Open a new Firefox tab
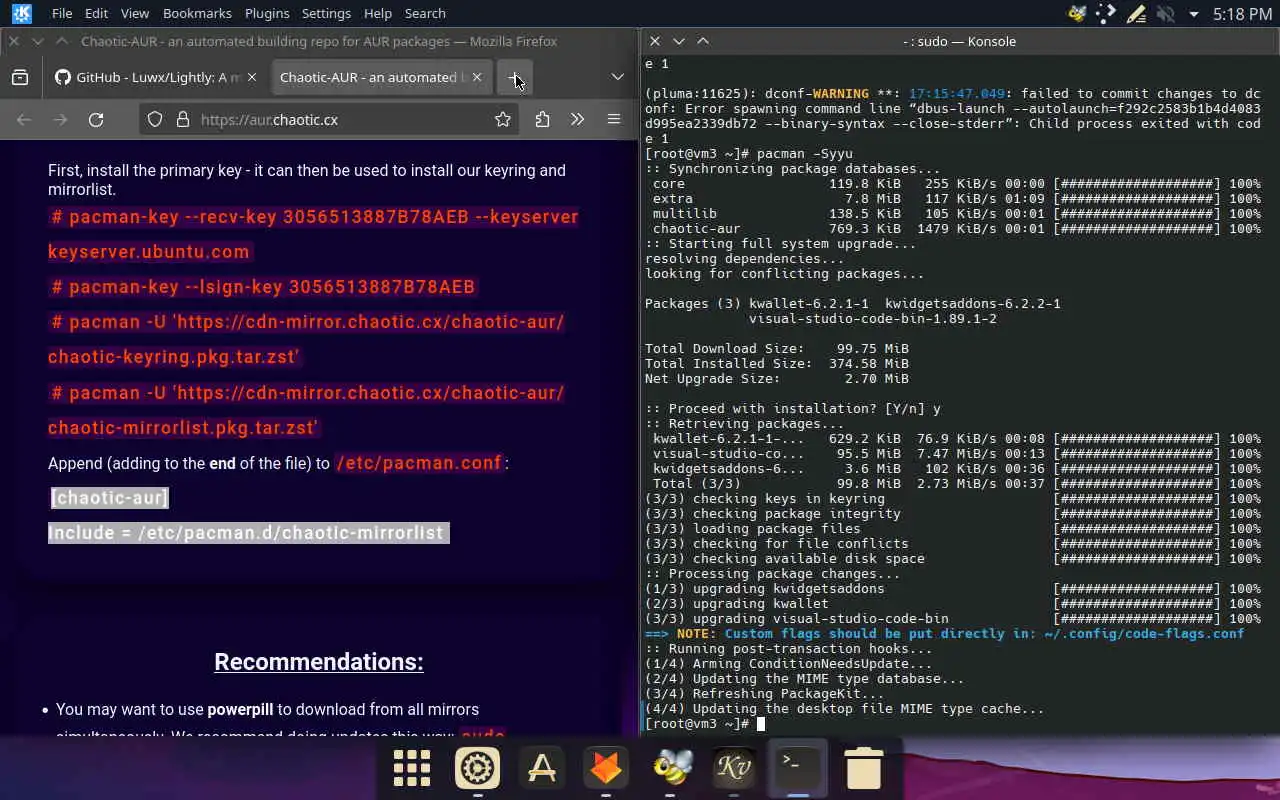The image size is (1280, 800). [514, 77]
